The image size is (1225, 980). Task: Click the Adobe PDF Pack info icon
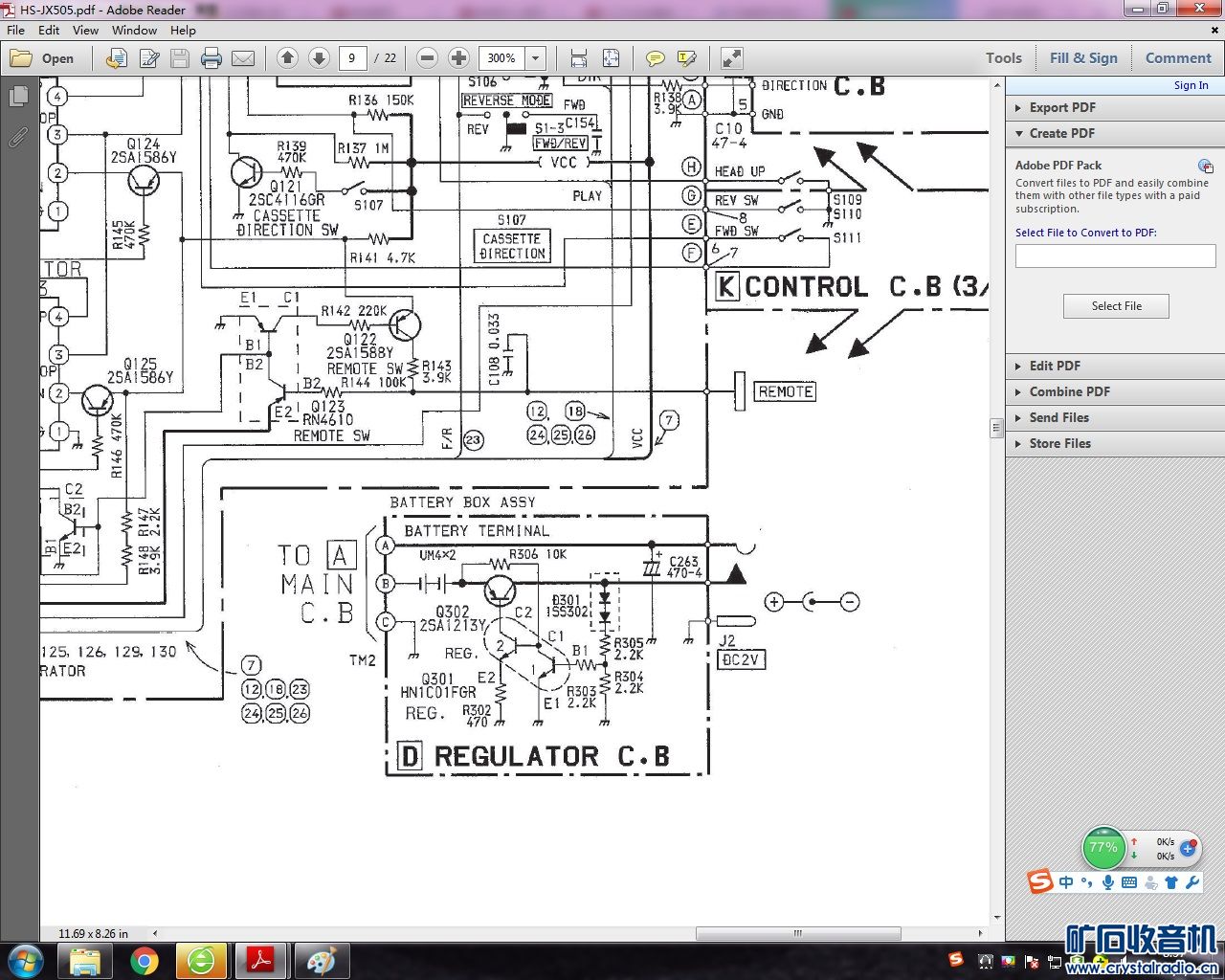pyautogui.click(x=1205, y=166)
